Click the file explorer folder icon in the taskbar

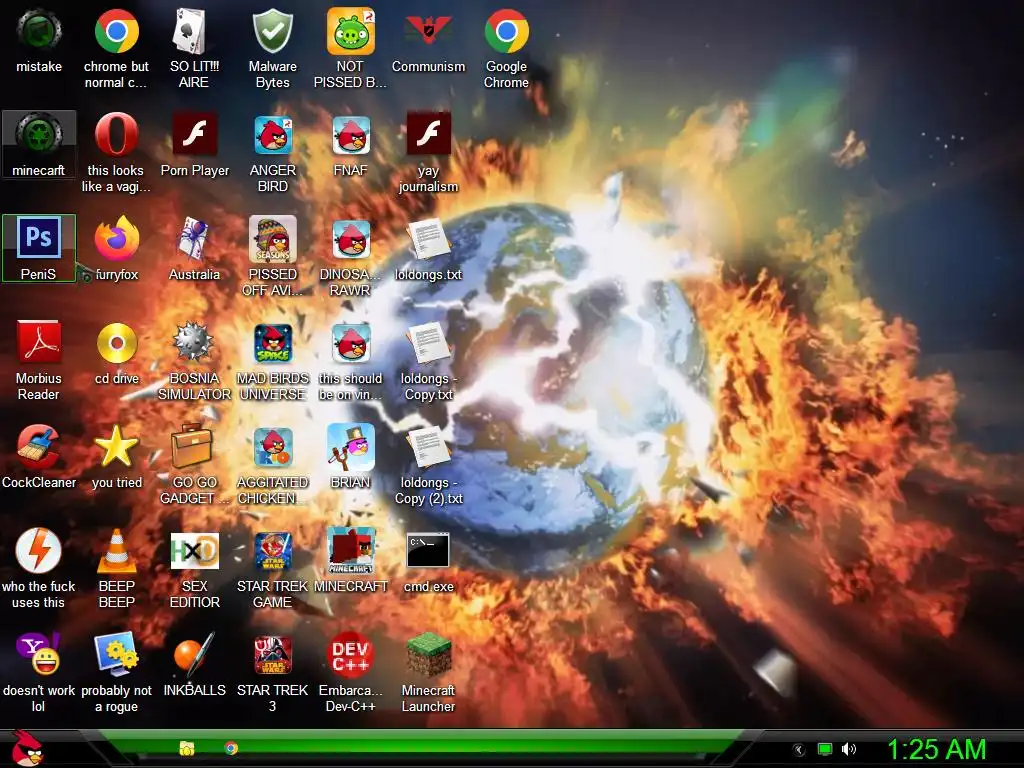(187, 748)
